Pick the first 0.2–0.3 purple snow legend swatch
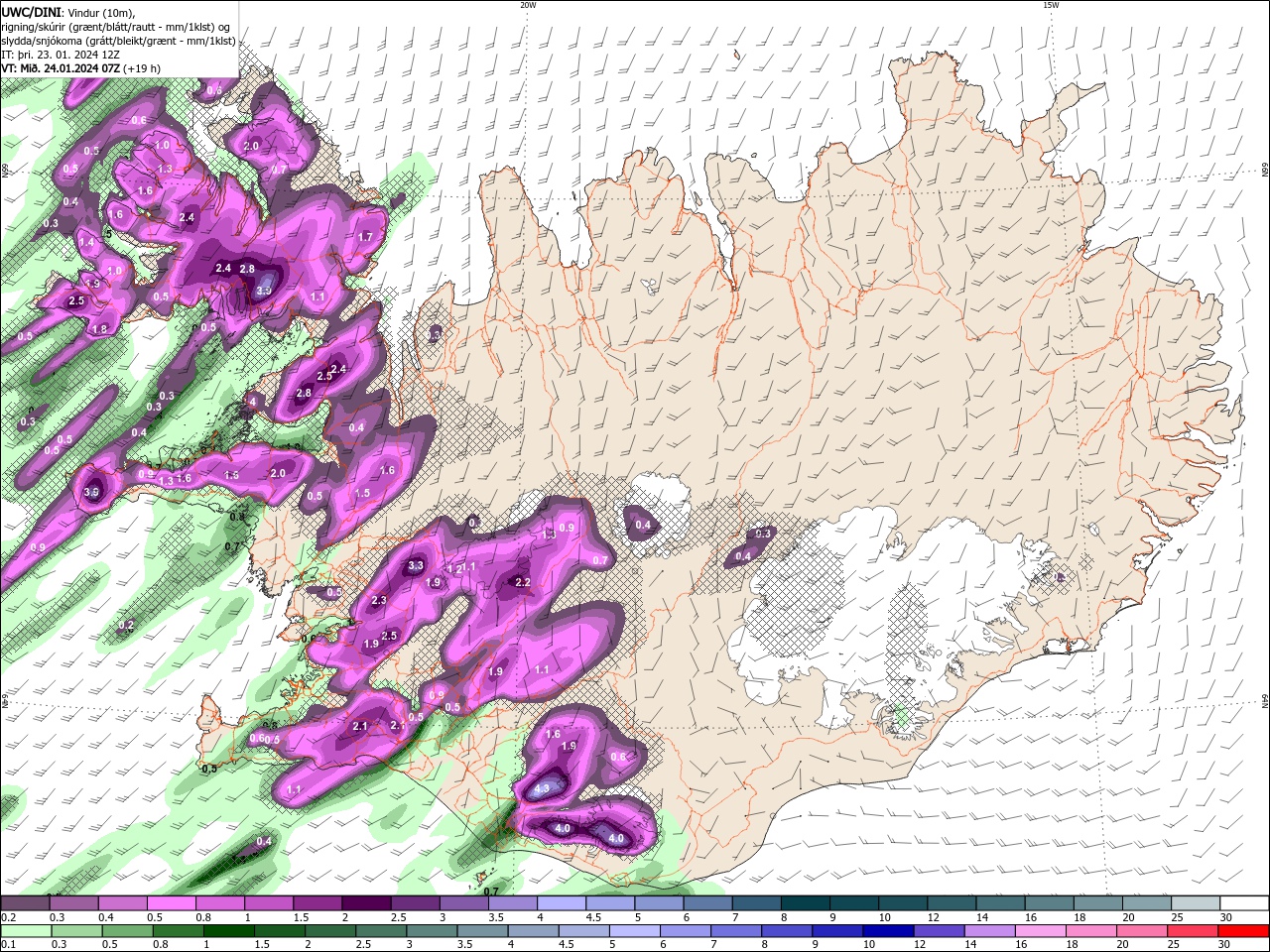The height and width of the screenshot is (952, 1270). (x=25, y=903)
